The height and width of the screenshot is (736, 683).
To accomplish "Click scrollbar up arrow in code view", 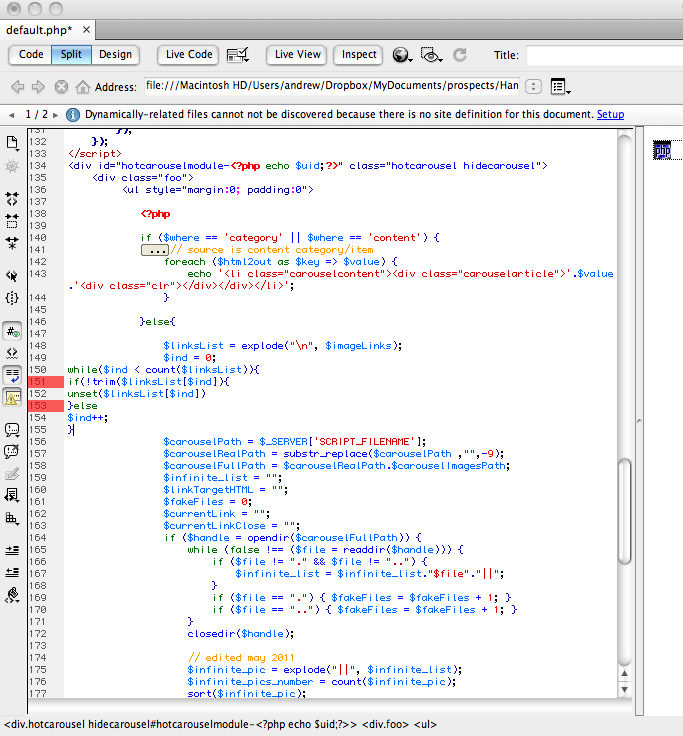I will click(x=624, y=674).
